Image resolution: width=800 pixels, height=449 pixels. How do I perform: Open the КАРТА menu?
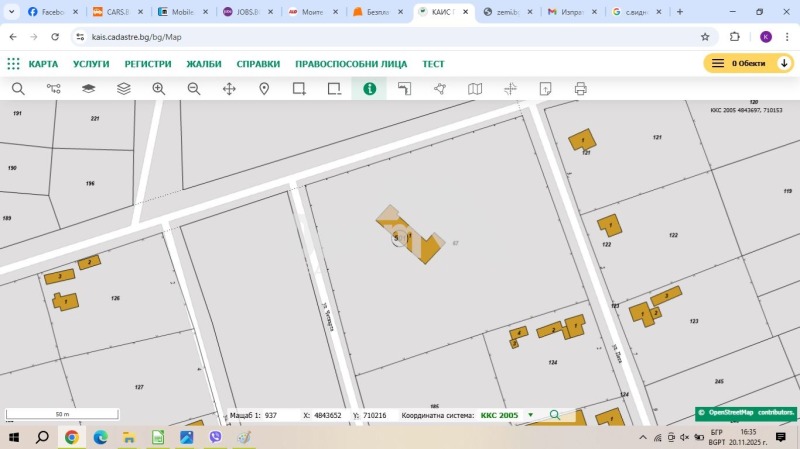coord(43,64)
